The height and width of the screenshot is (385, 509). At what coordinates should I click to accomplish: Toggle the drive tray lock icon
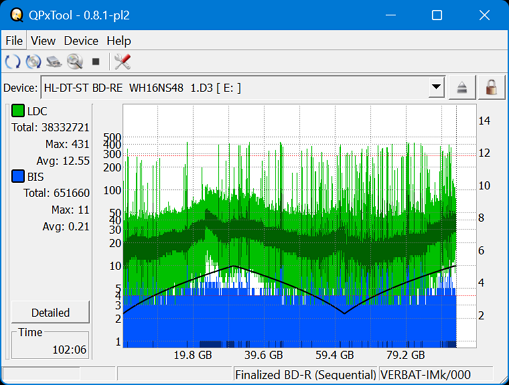pyautogui.click(x=491, y=88)
